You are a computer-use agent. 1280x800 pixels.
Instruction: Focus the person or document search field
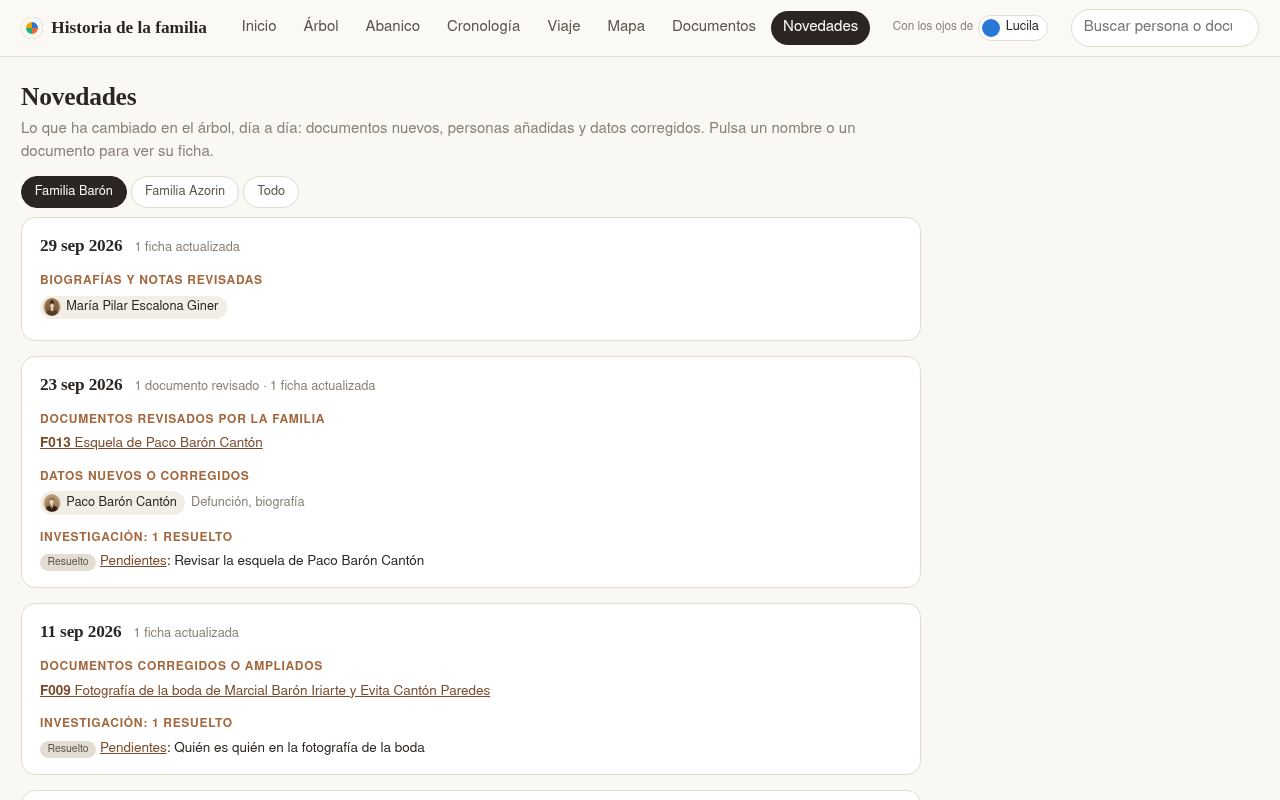[x=1164, y=27]
